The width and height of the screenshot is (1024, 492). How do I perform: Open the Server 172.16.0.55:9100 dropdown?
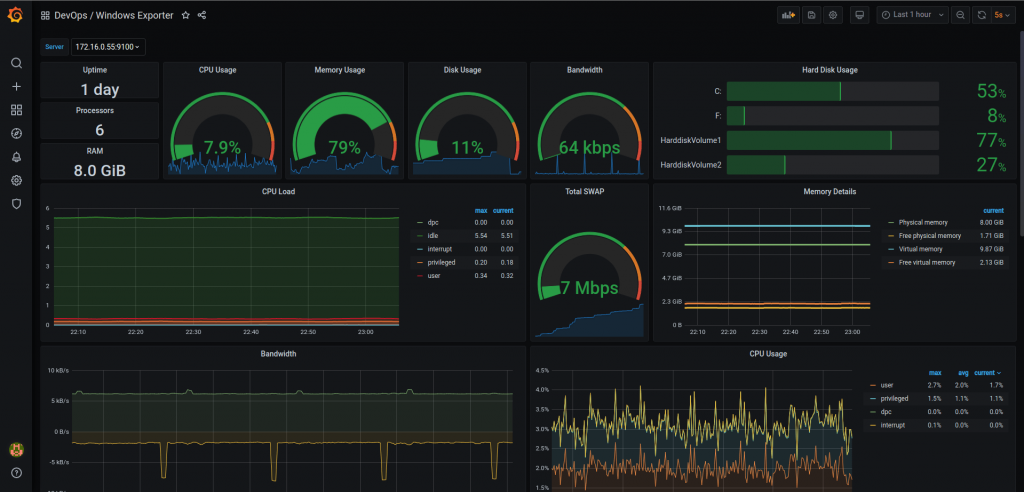[x=108, y=47]
